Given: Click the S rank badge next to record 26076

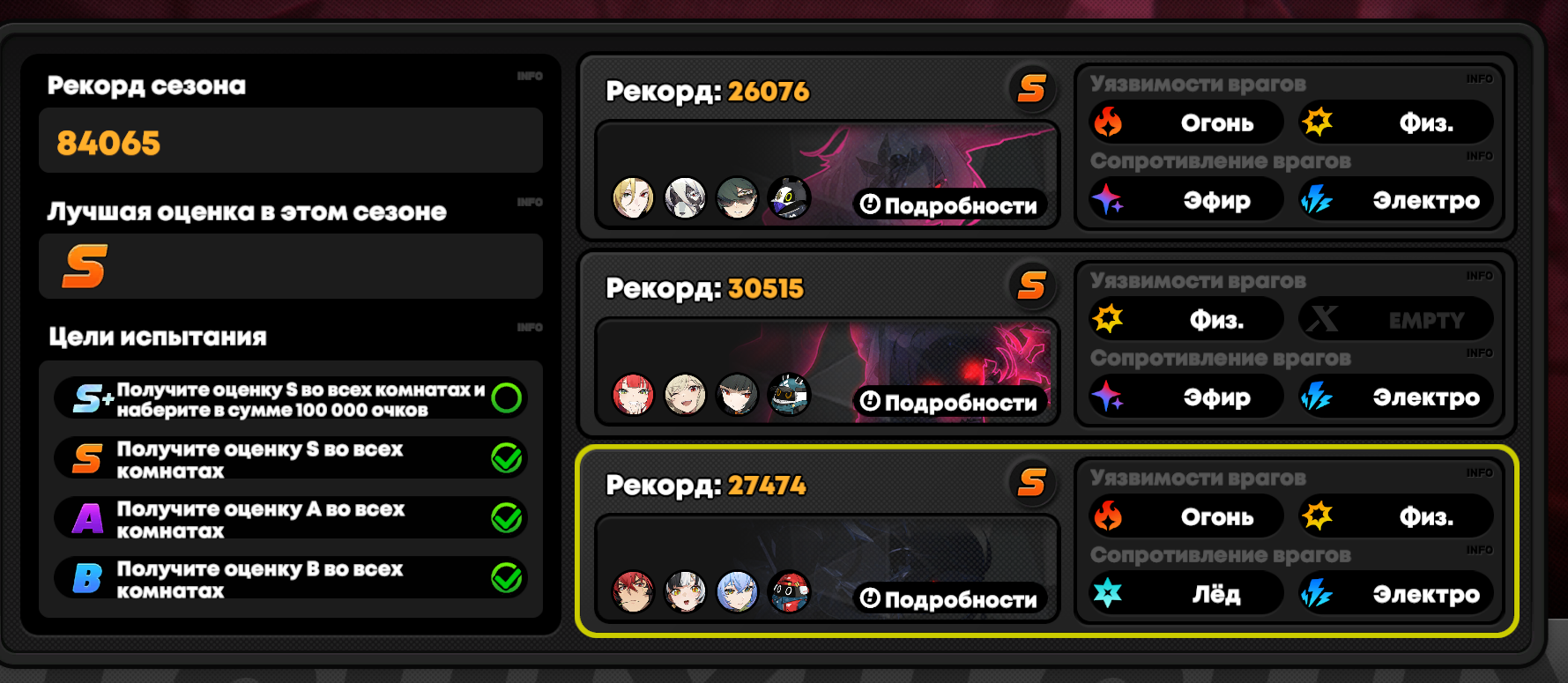Looking at the screenshot, I should 1031,88.
